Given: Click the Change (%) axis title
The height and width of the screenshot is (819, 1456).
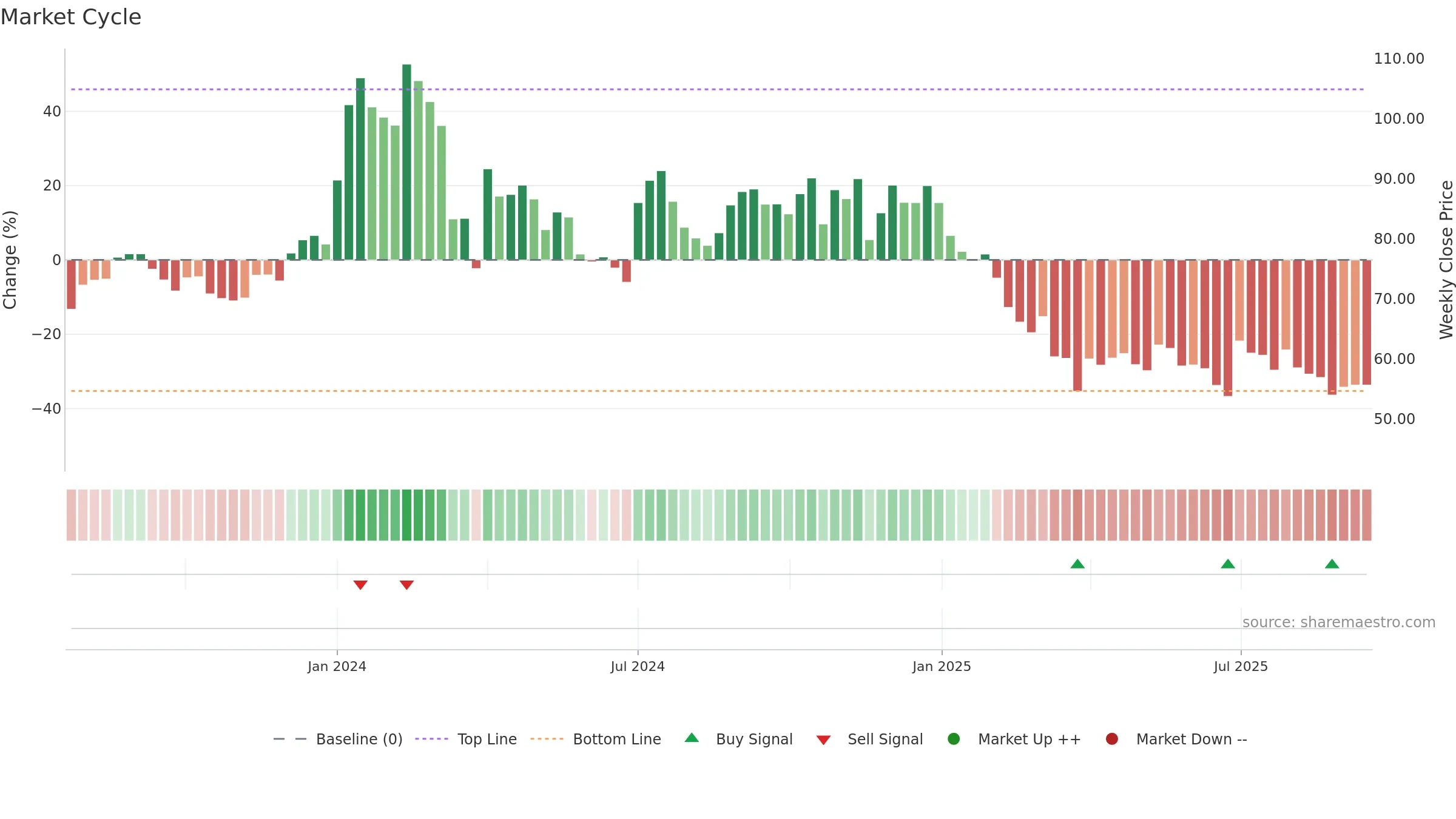Looking at the screenshot, I should coord(10,260).
